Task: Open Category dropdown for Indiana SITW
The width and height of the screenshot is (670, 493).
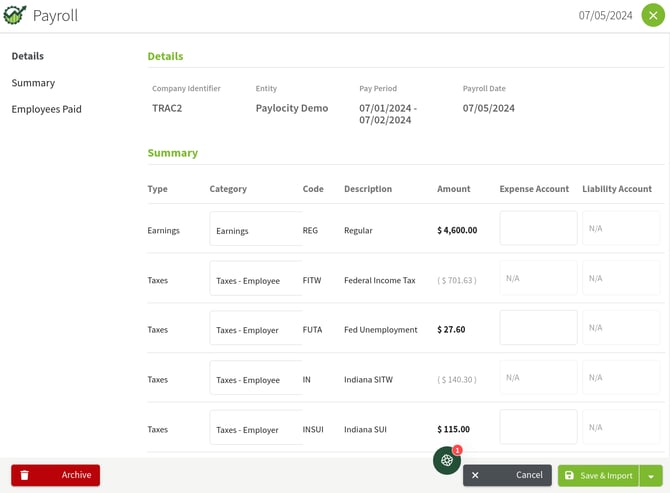Action: [x=255, y=379]
